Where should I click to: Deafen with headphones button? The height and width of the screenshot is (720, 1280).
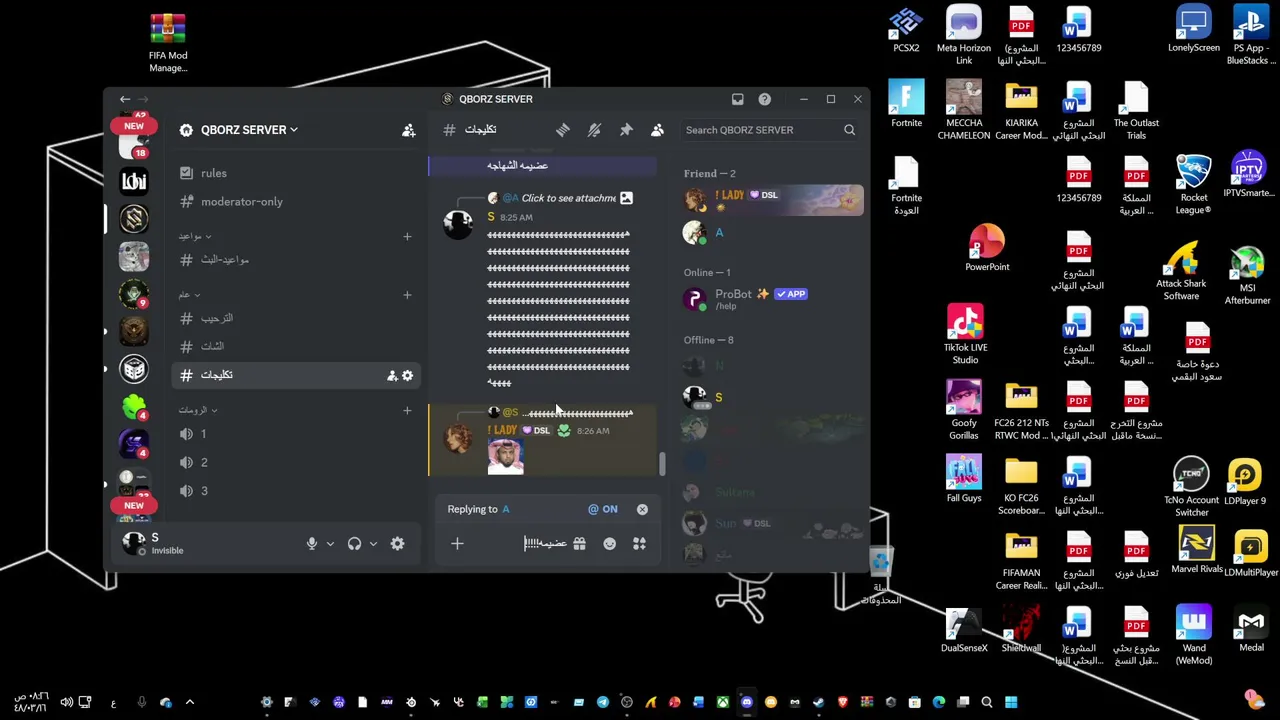click(354, 543)
